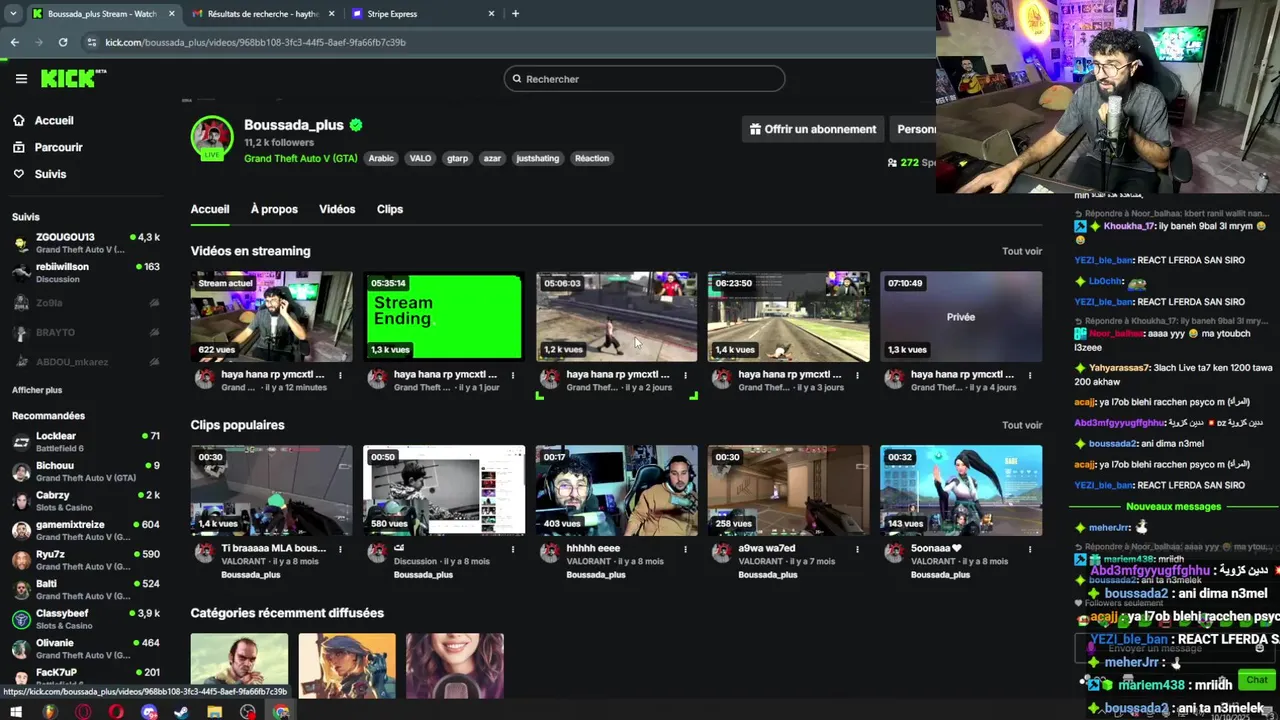Open options menu for Stream actuel video
1280x720 pixels.
pos(340,375)
